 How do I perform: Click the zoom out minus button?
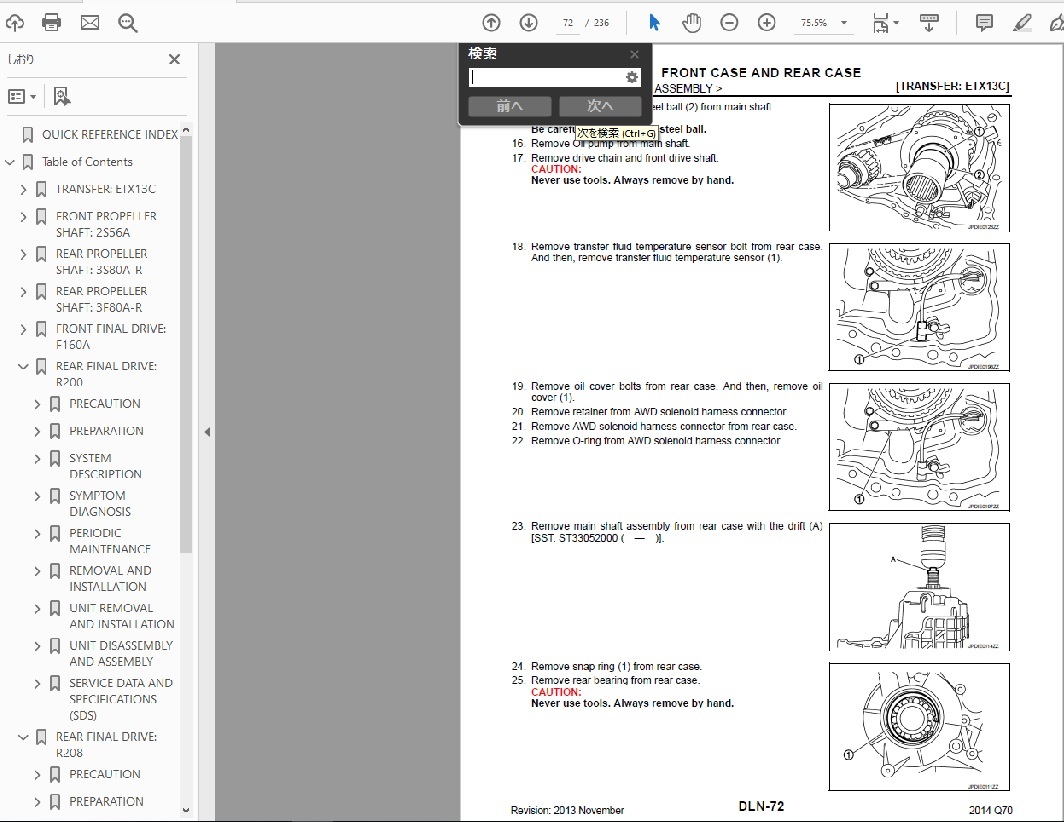[x=729, y=22]
